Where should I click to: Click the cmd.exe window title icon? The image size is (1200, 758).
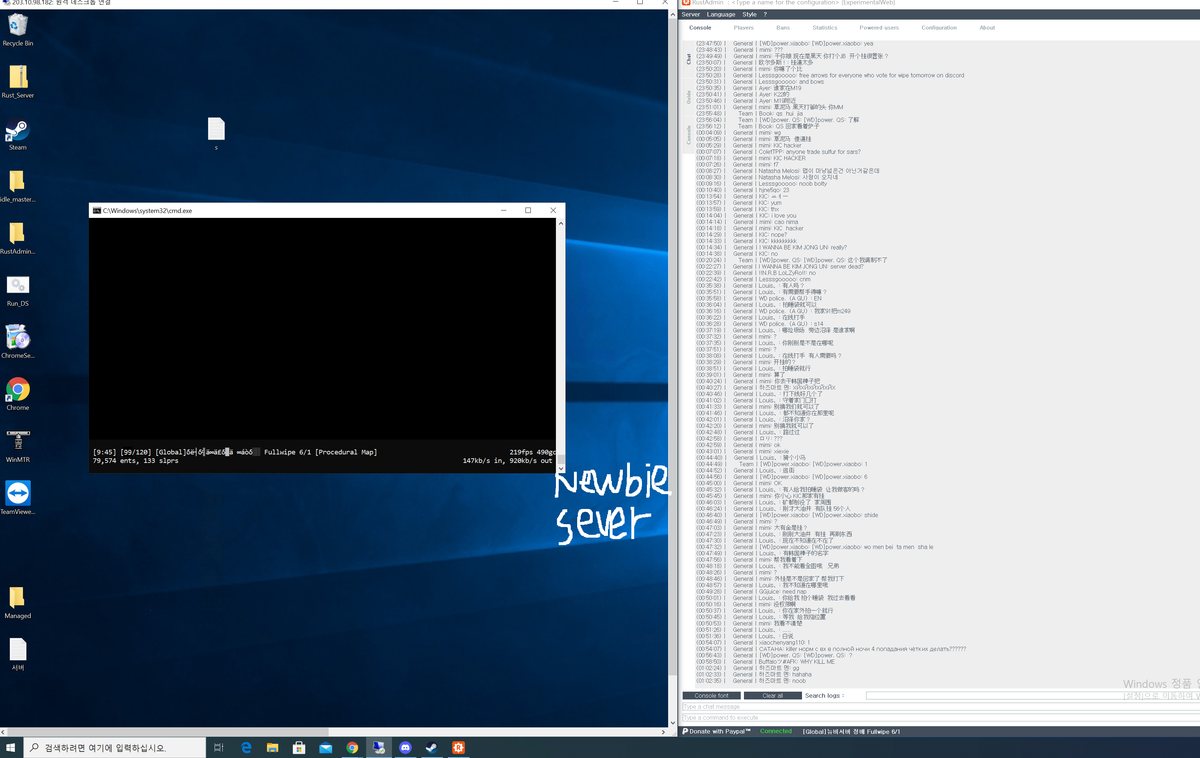96,211
